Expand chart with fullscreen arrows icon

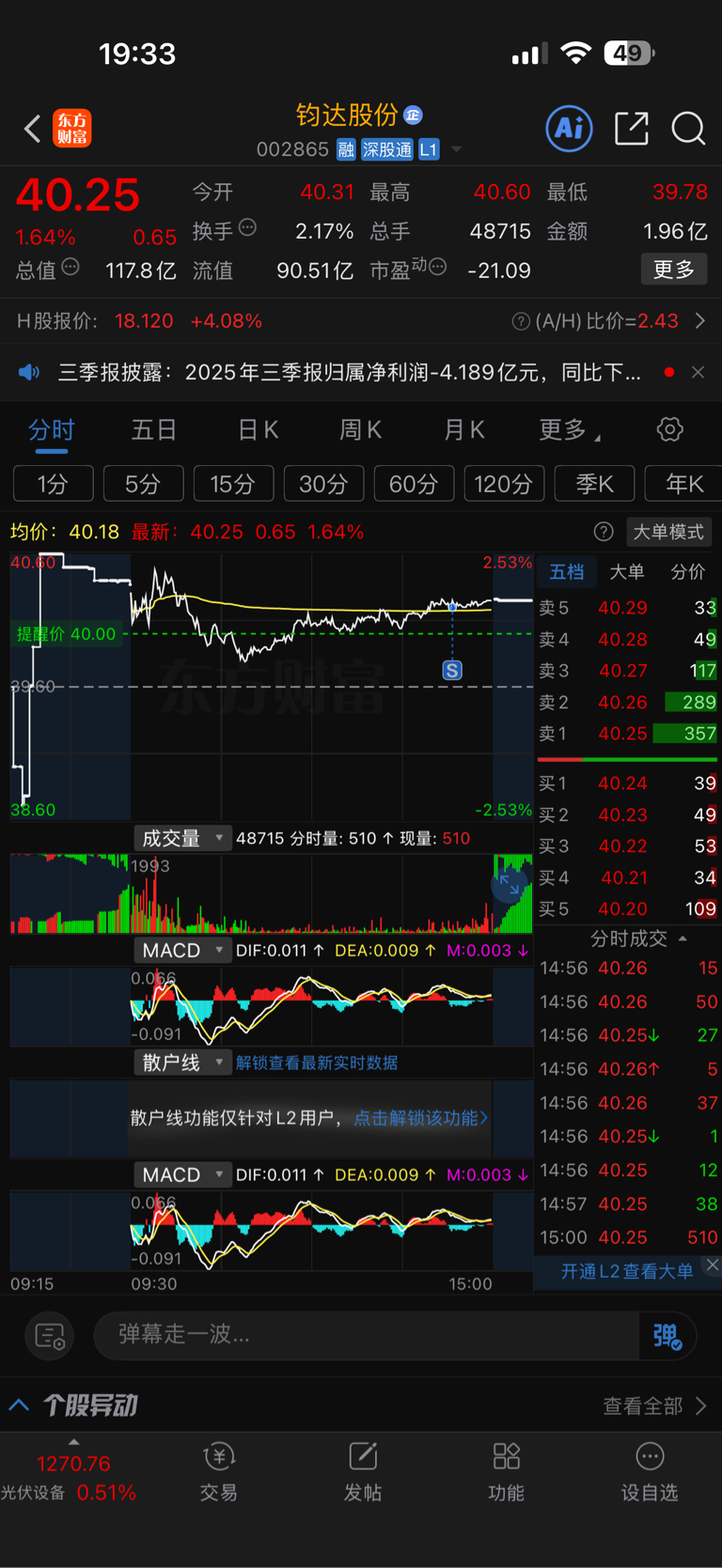[x=510, y=884]
